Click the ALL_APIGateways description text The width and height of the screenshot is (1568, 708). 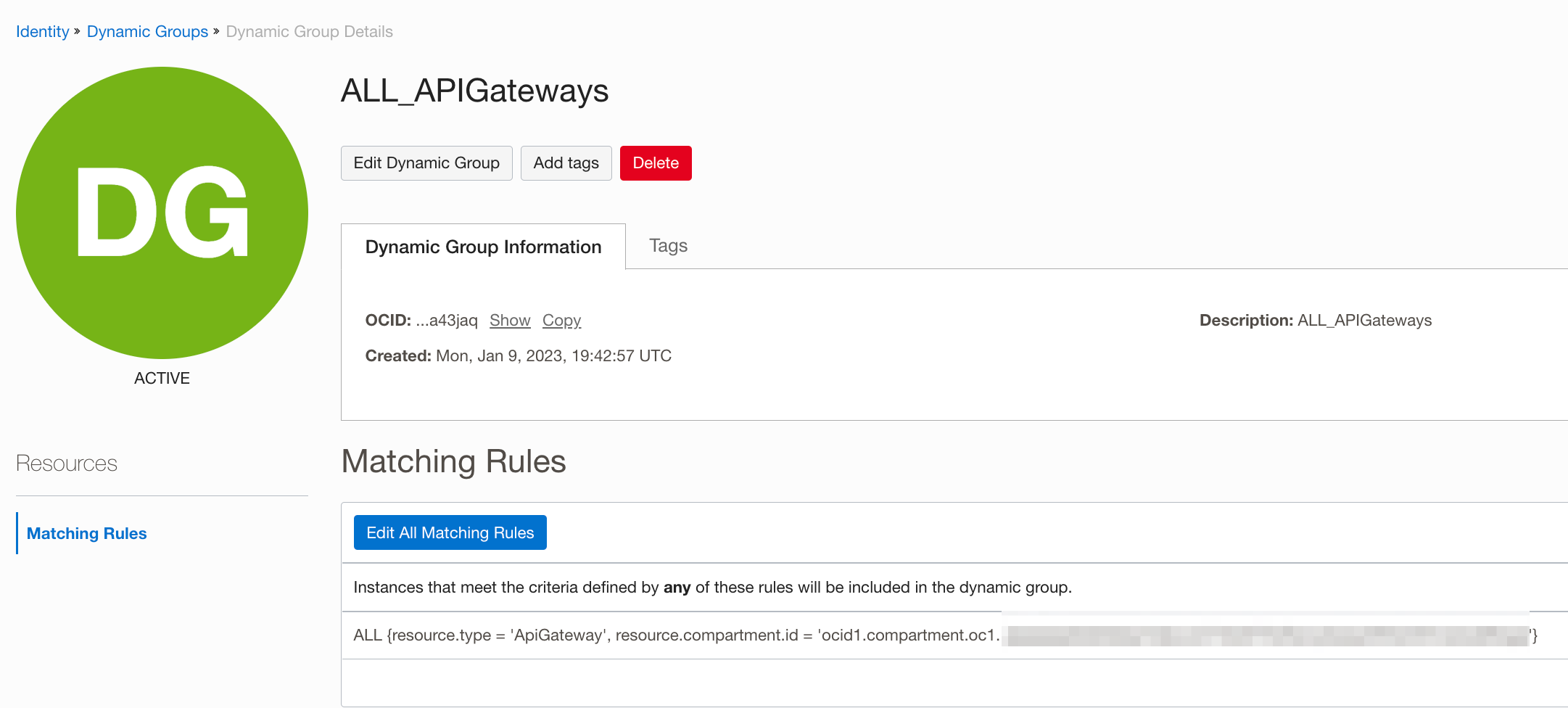1364,320
